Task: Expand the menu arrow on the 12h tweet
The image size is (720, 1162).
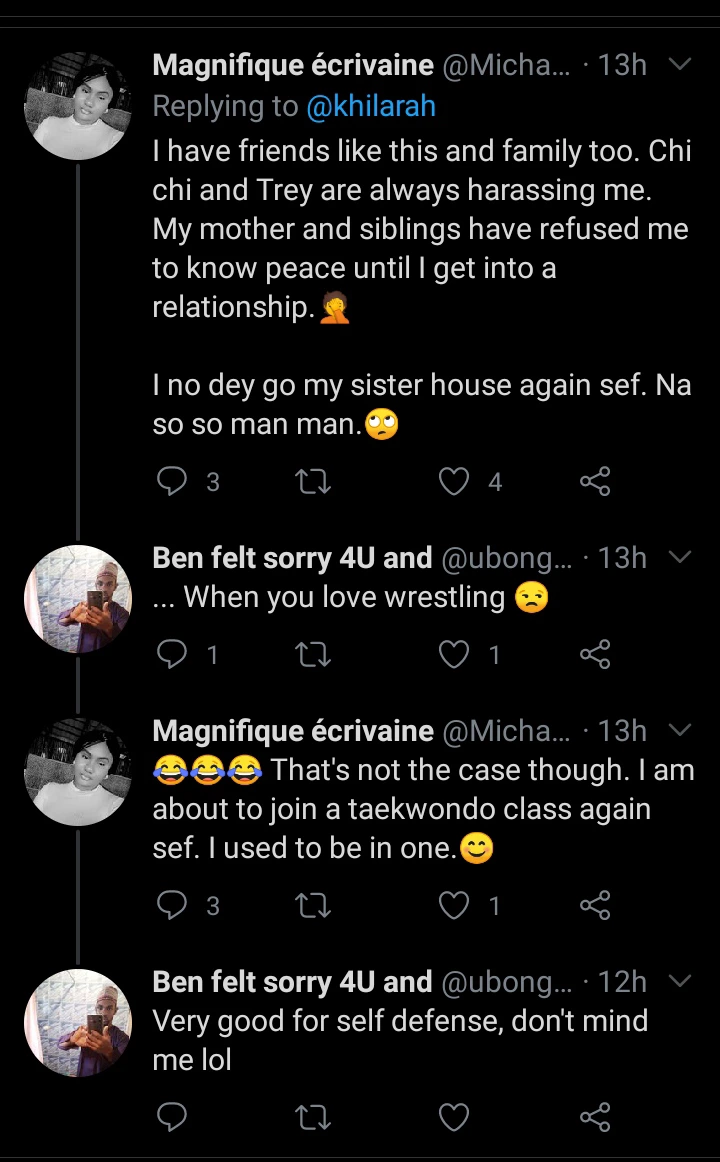Action: coord(679,981)
